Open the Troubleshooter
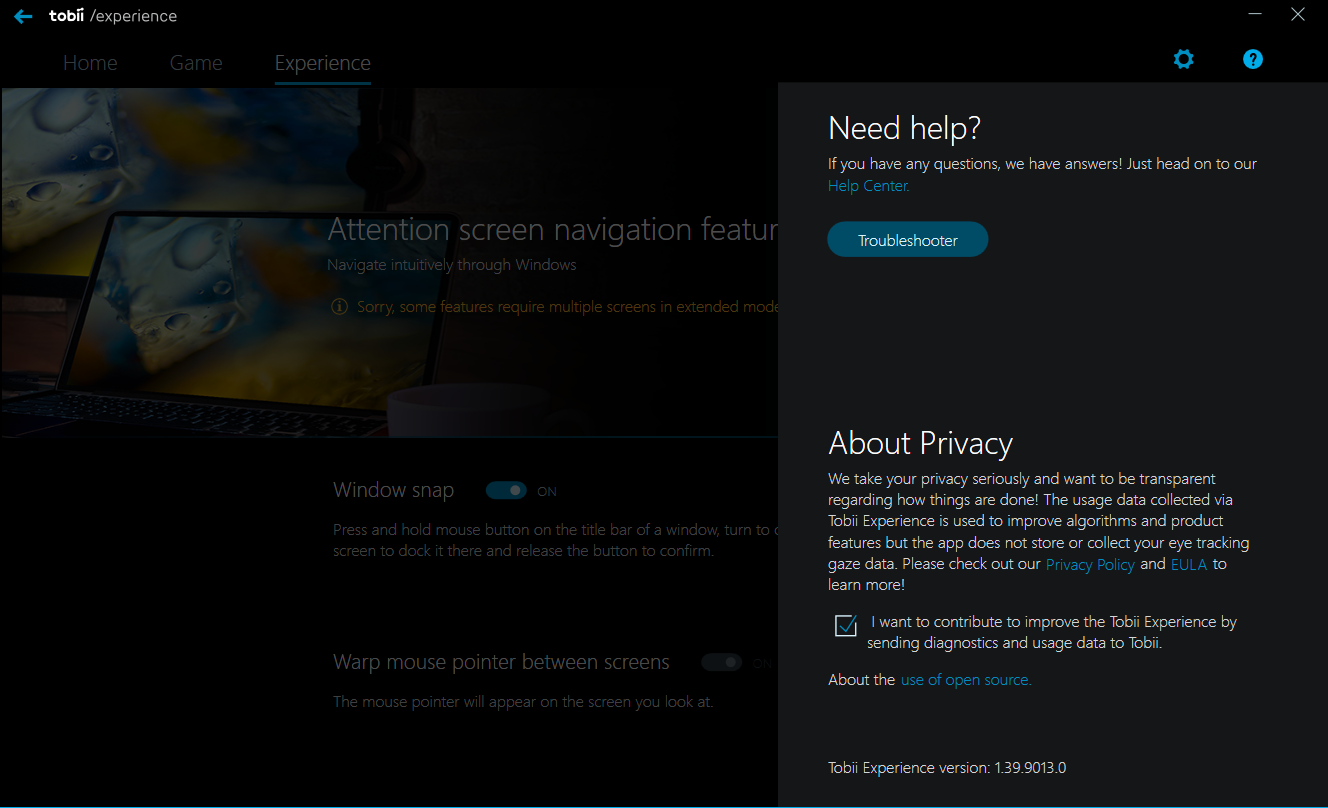The width and height of the screenshot is (1328, 808). click(x=907, y=240)
